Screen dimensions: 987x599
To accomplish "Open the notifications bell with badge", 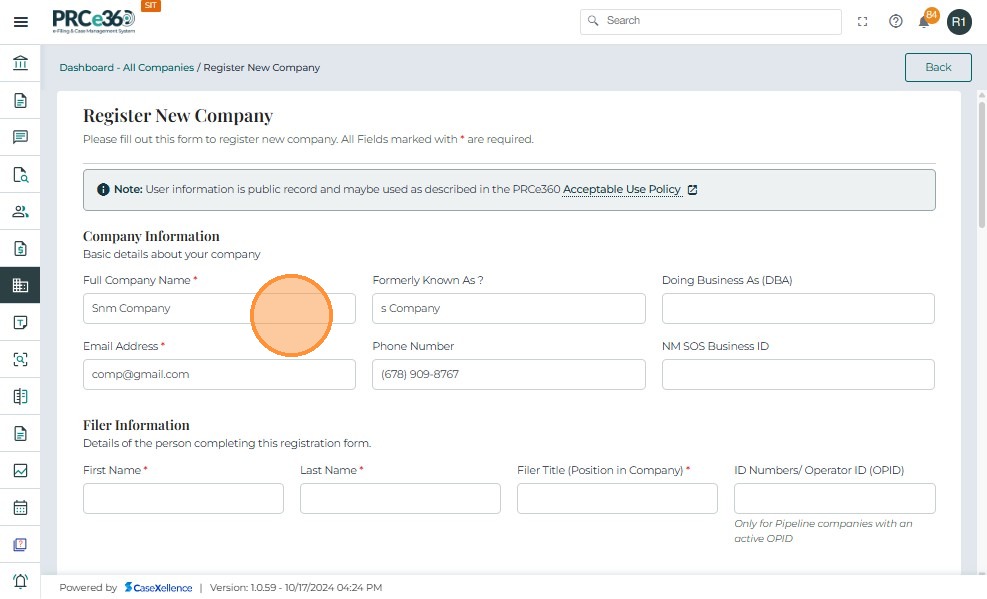I will 925,21.
